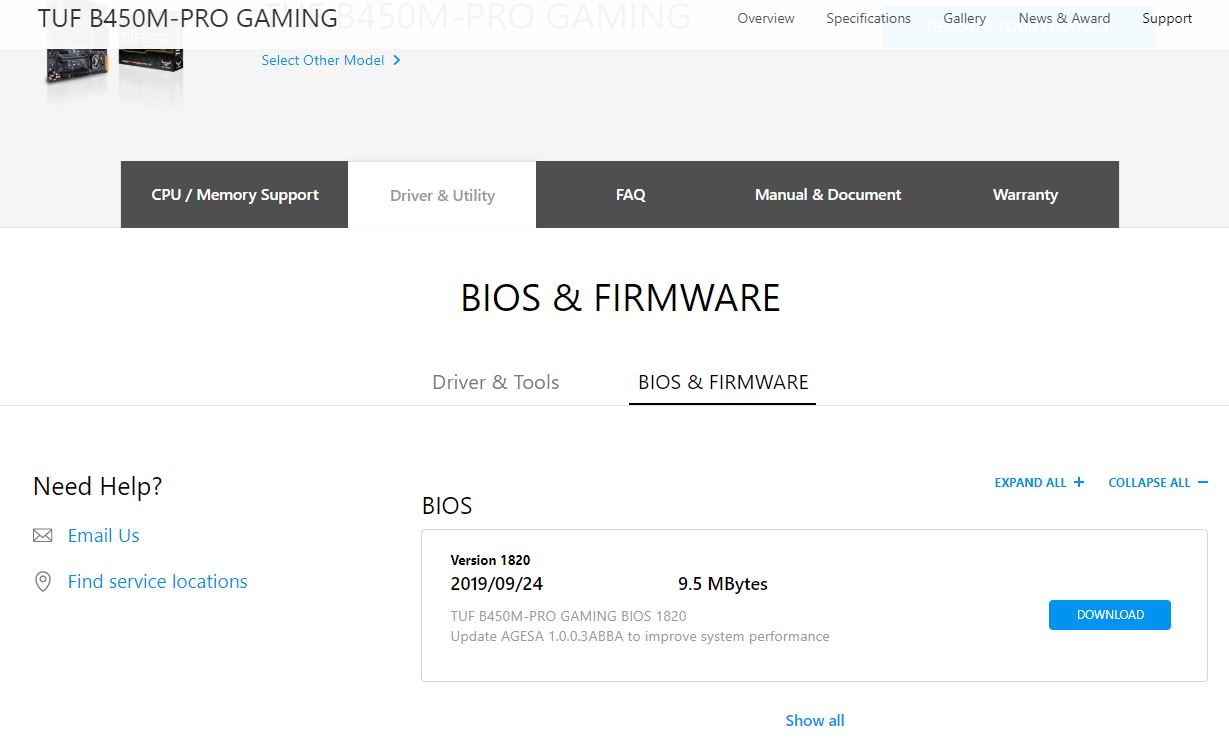The image size is (1229, 755).
Task: Click the TUF B450M-PRO GAMING header title
Action: click(188, 18)
